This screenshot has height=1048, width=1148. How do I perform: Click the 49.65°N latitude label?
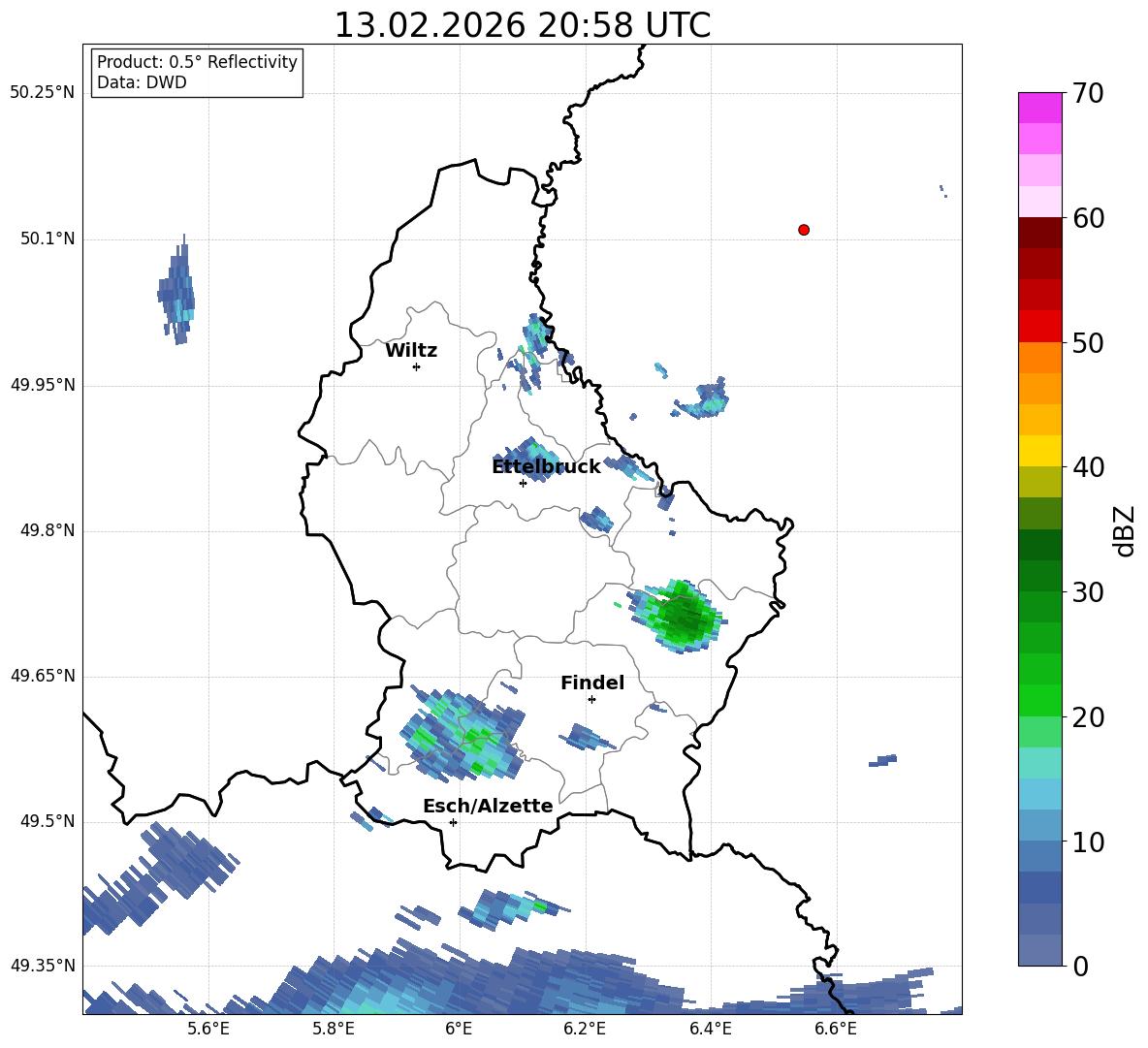coord(43,676)
